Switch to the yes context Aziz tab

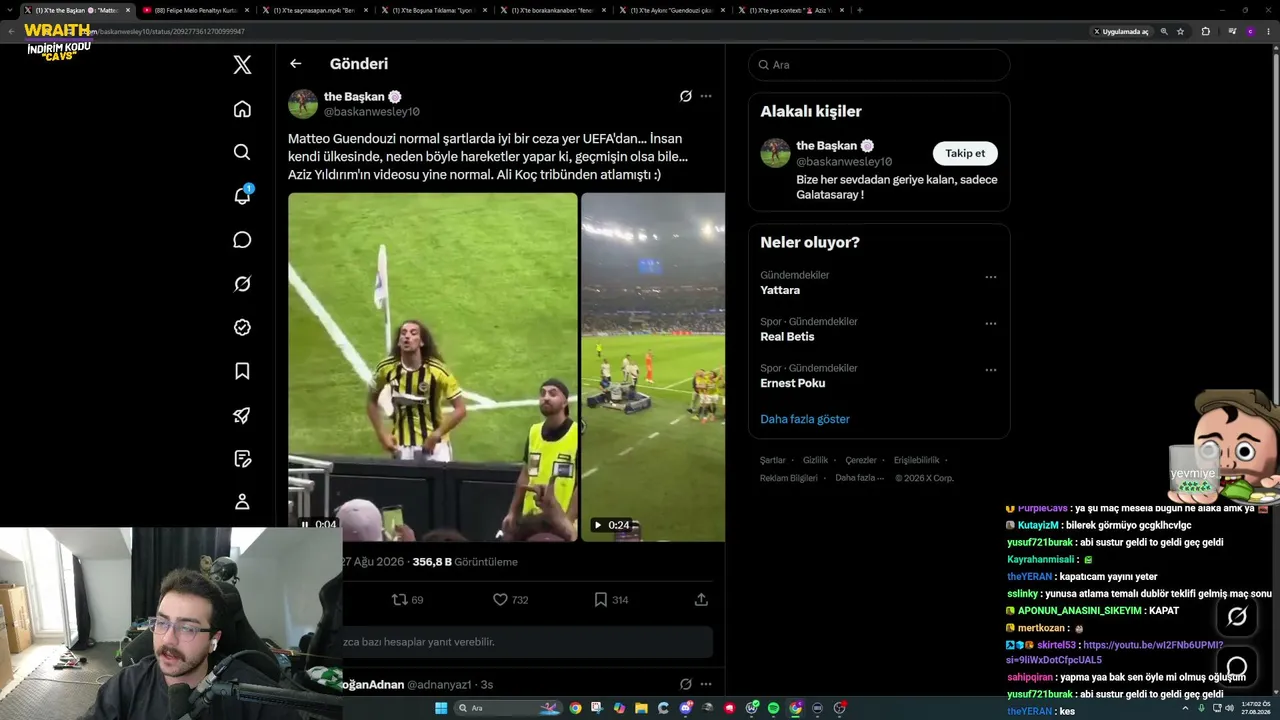point(790,10)
